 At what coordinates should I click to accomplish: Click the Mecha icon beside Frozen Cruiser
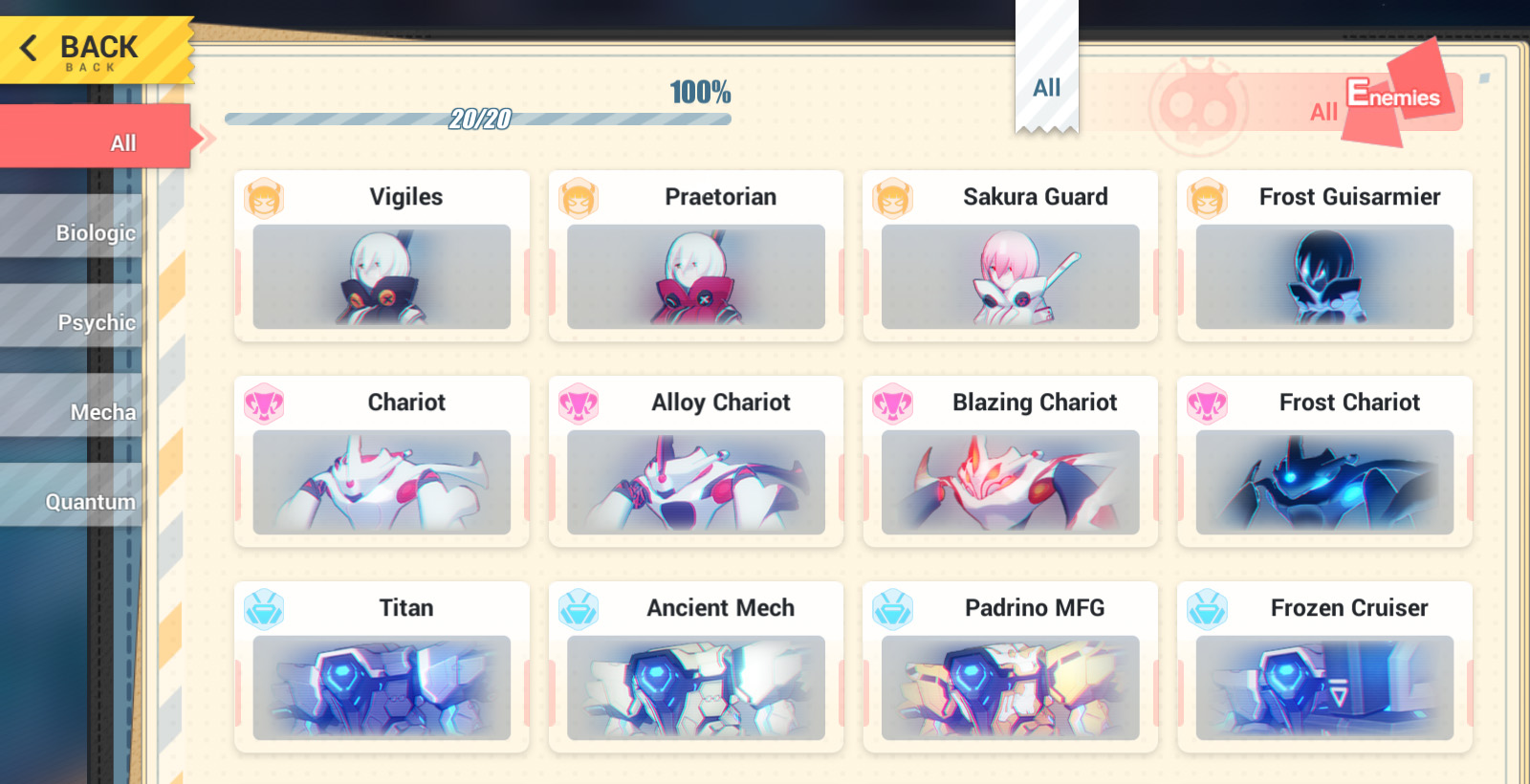[x=1208, y=610]
